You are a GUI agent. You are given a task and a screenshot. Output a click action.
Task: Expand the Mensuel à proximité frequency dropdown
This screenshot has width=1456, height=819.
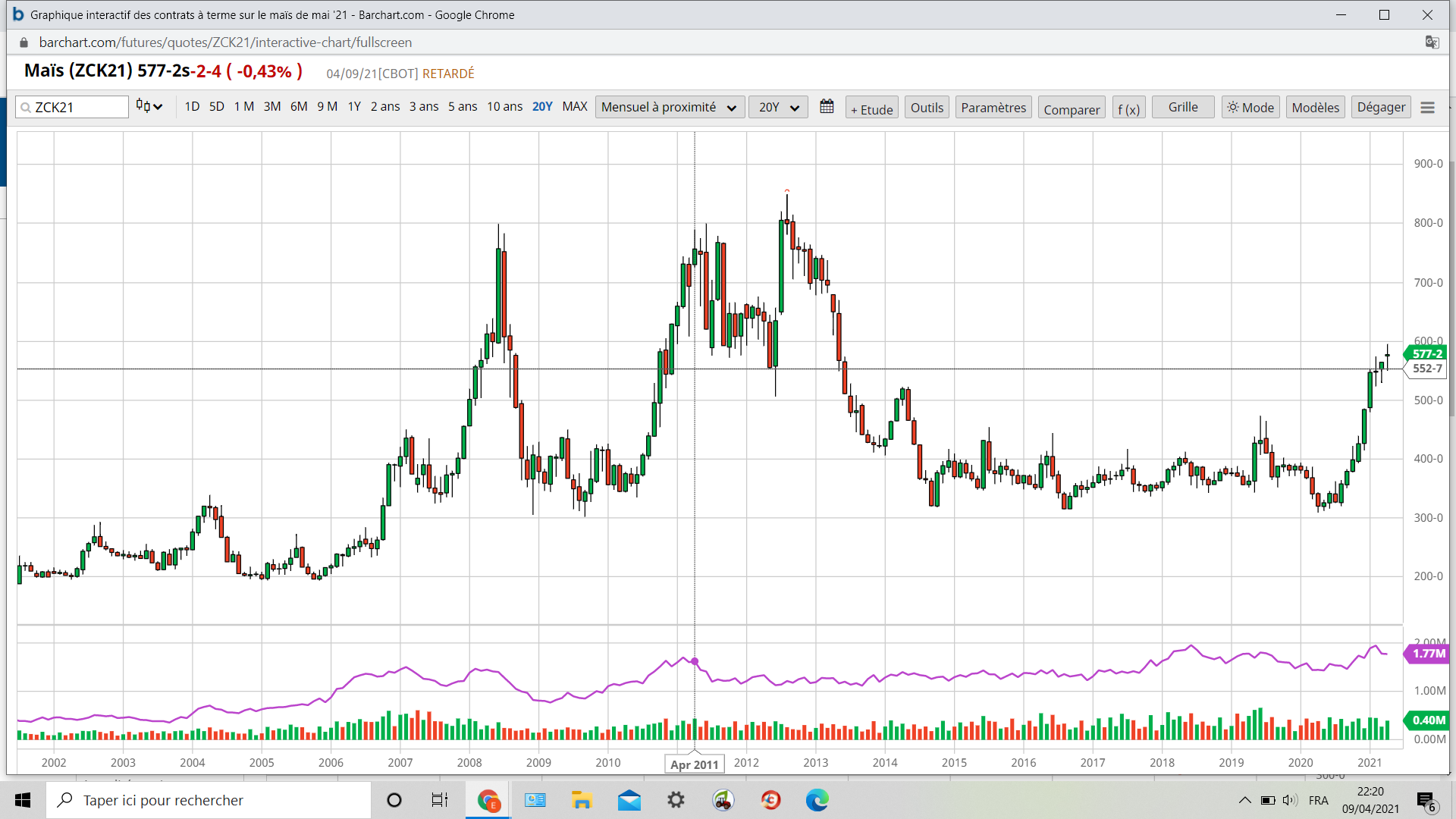(x=669, y=107)
